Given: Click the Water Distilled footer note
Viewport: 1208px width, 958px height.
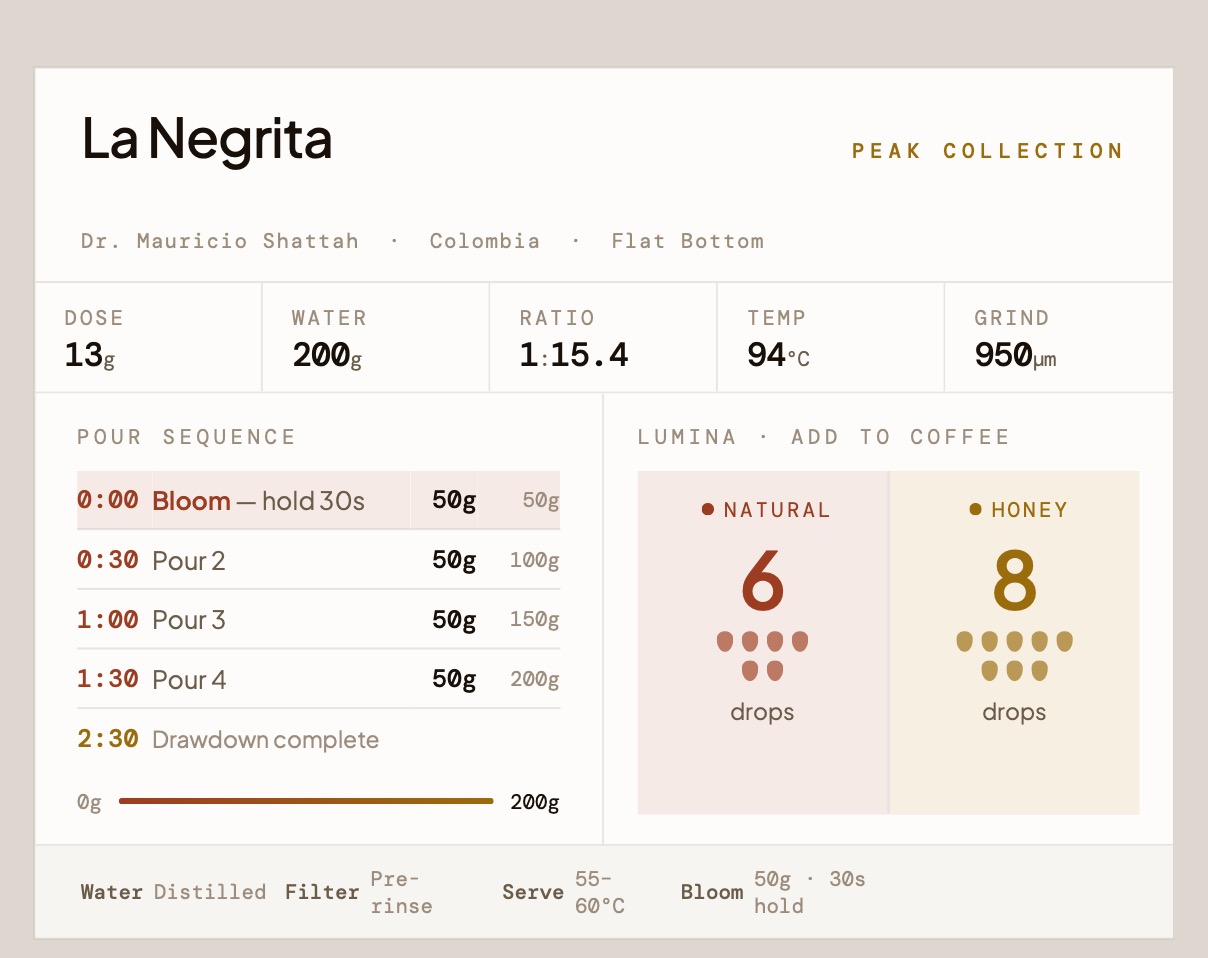Looking at the screenshot, I should [x=174, y=892].
